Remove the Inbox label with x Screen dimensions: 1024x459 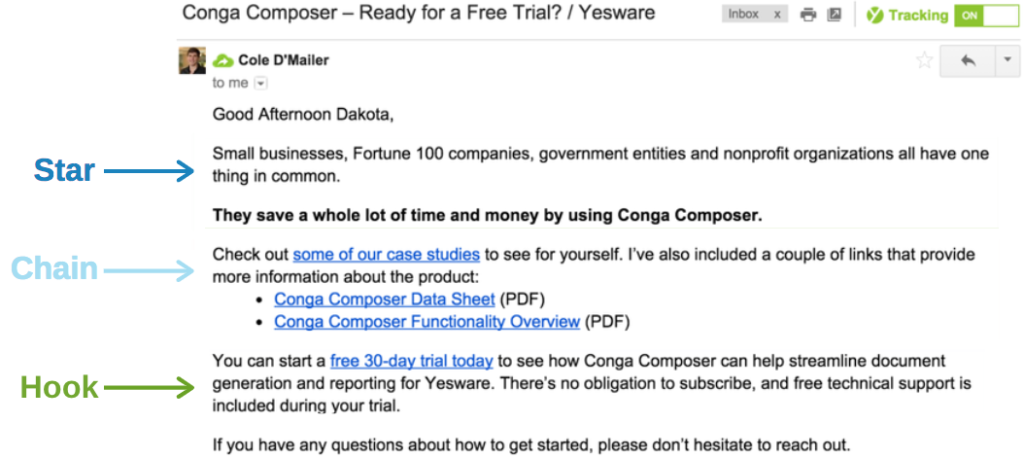pos(777,14)
